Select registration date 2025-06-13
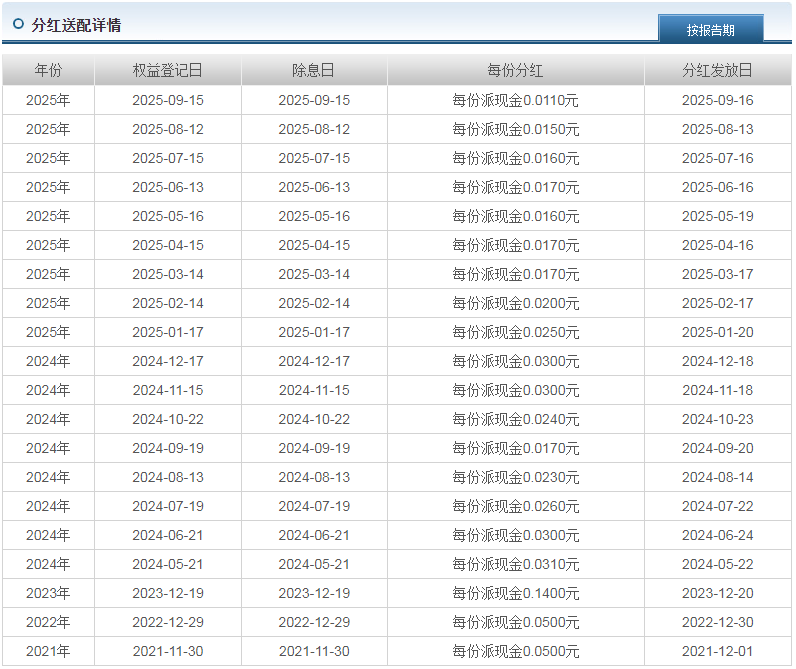The image size is (796, 669). (168, 187)
